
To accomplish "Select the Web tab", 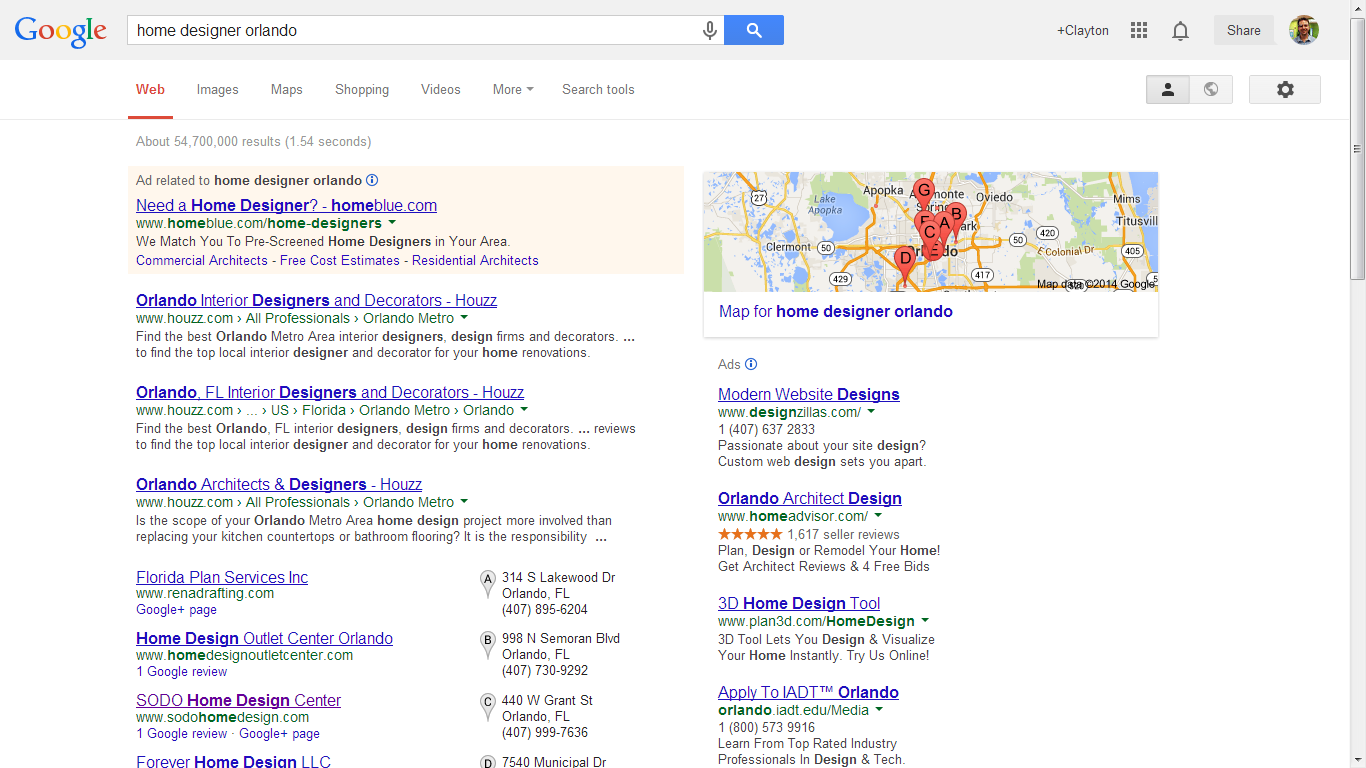I will [x=150, y=89].
